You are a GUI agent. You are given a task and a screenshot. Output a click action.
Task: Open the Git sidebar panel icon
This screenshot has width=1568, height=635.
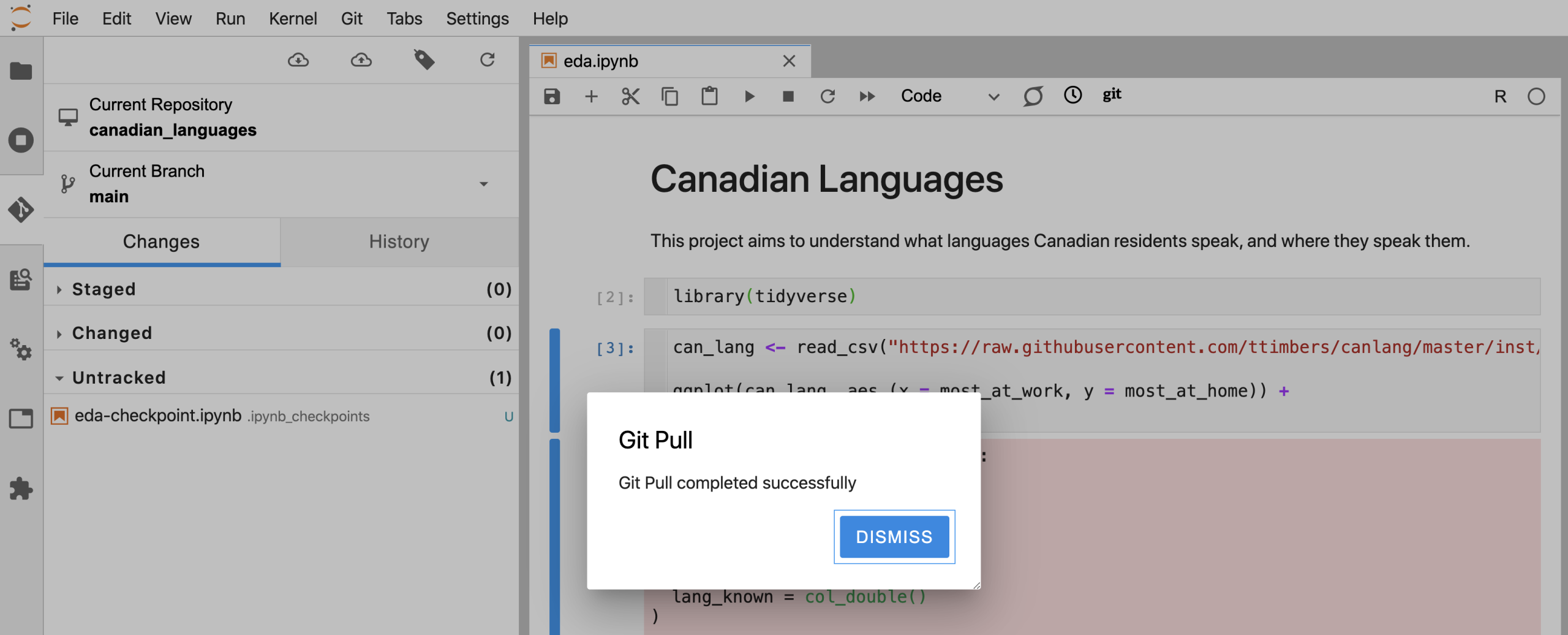click(21, 210)
